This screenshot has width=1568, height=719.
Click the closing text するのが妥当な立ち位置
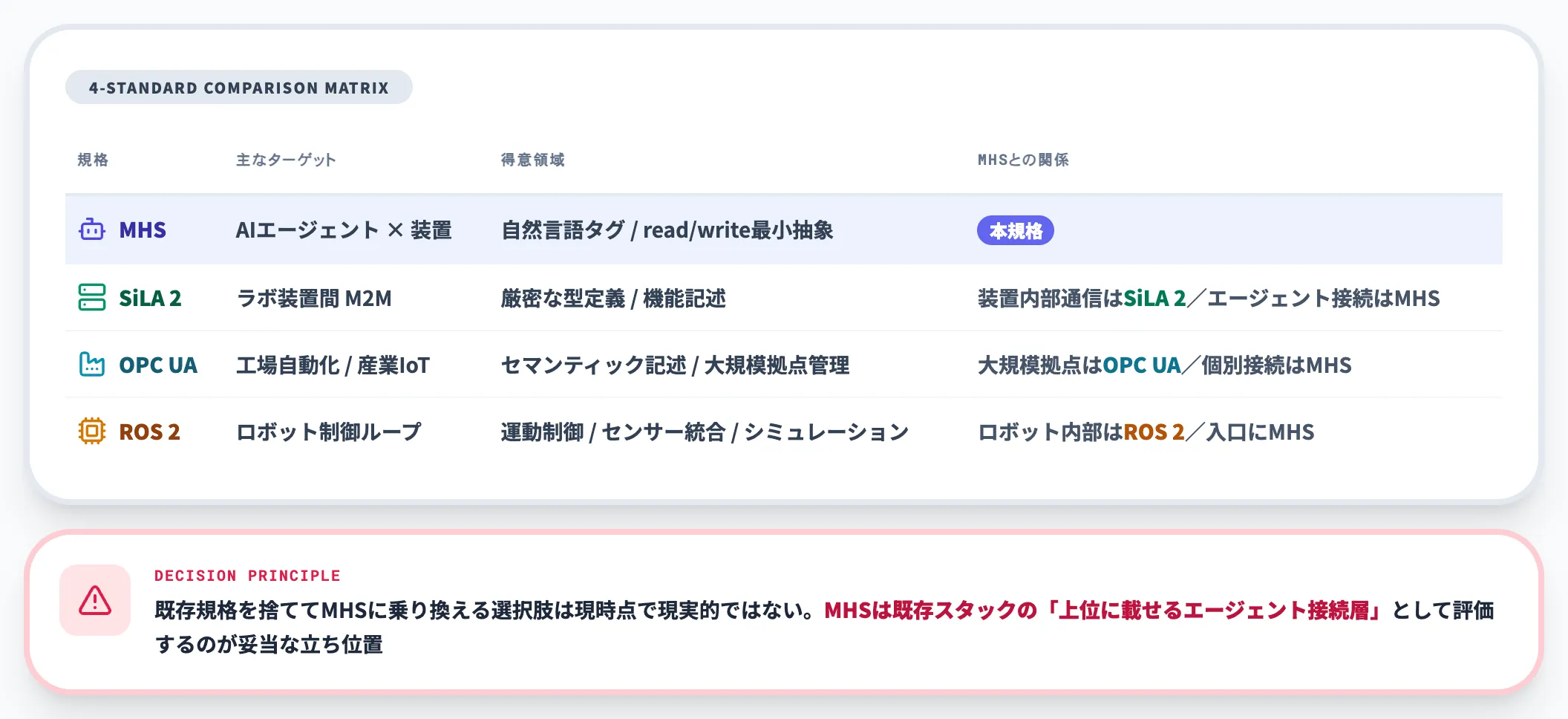[x=269, y=644]
